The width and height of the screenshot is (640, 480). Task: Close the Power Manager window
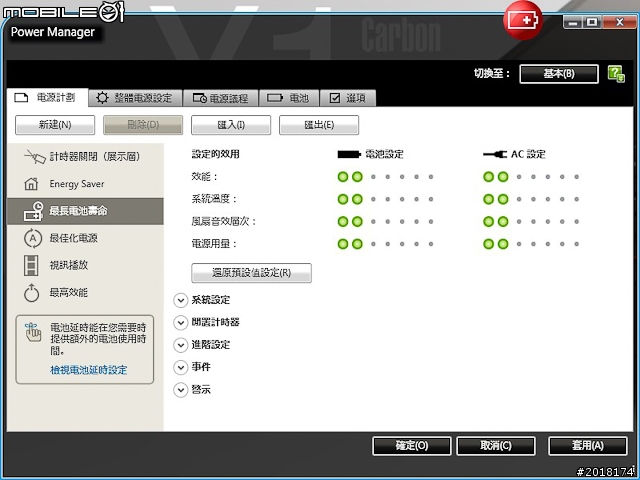[619, 22]
